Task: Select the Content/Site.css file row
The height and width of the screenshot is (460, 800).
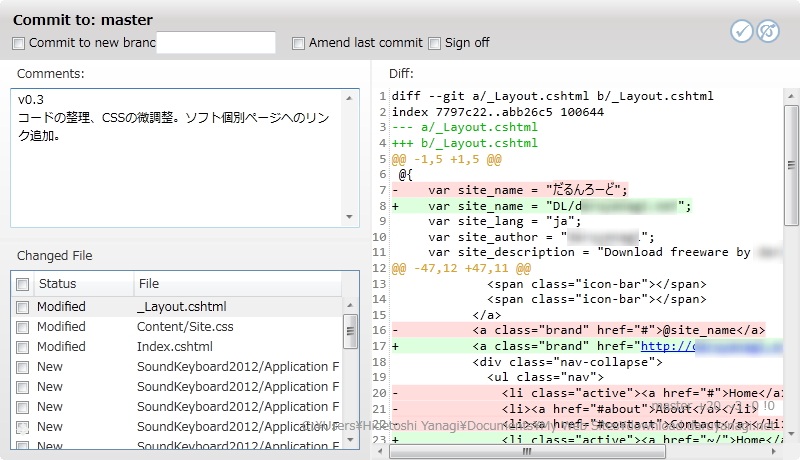Action: coord(177,326)
